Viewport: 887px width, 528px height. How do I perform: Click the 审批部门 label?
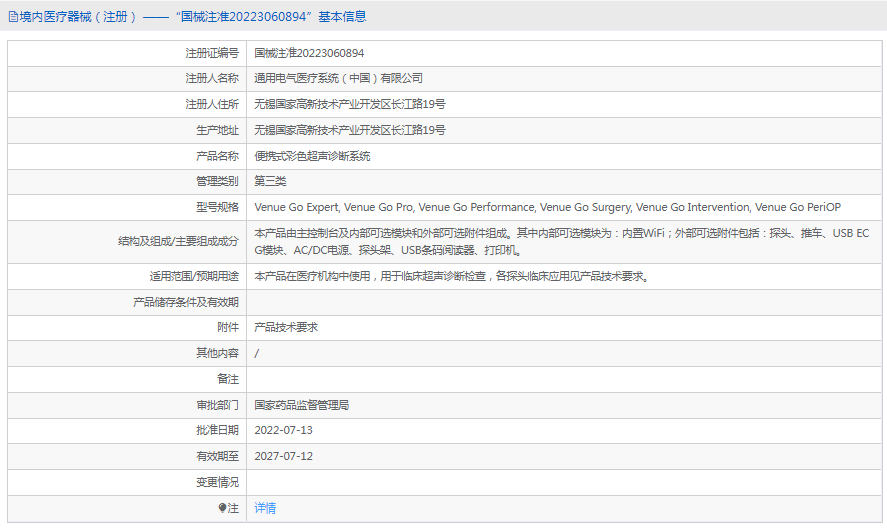point(217,405)
